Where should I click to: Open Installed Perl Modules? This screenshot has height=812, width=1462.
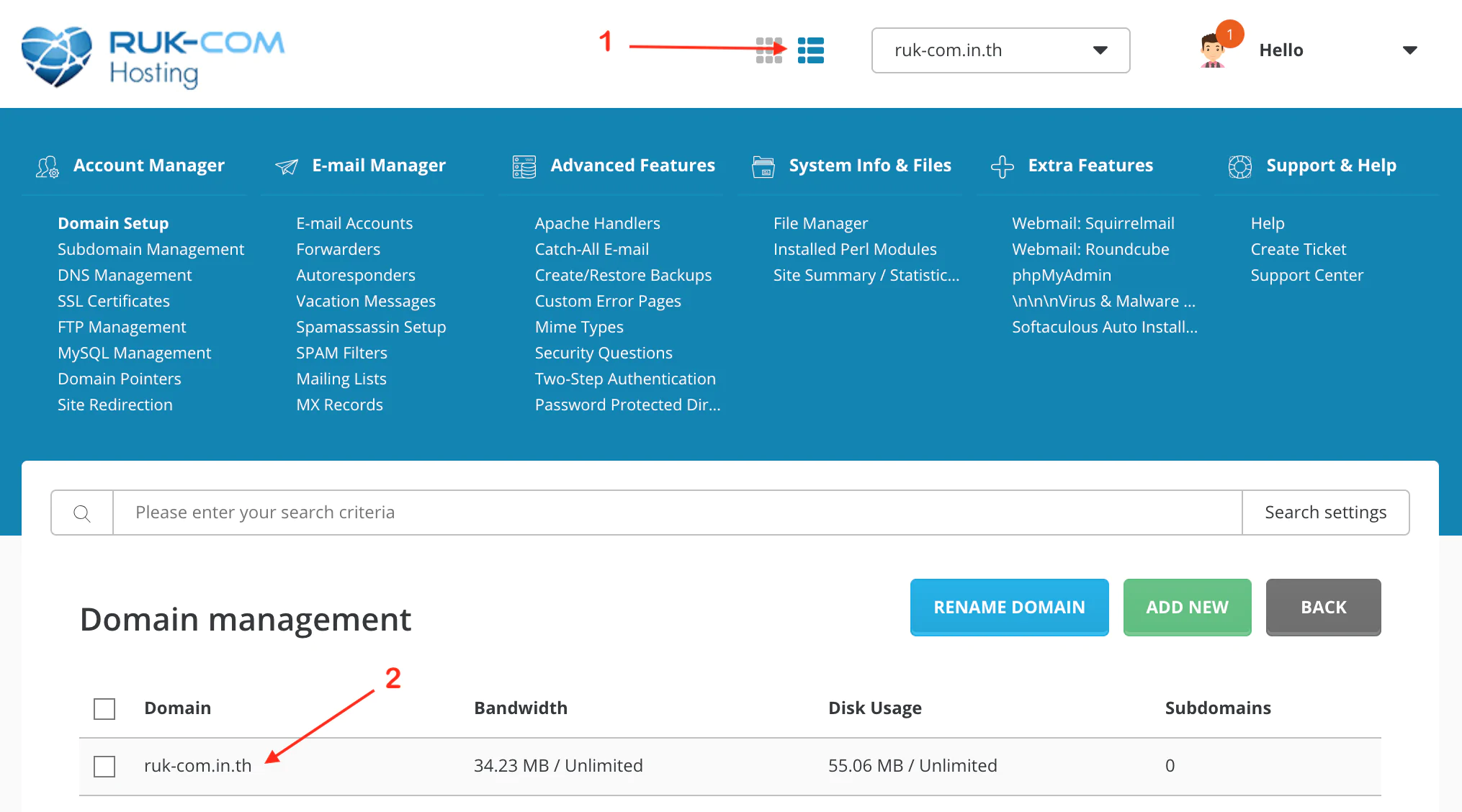pos(855,249)
